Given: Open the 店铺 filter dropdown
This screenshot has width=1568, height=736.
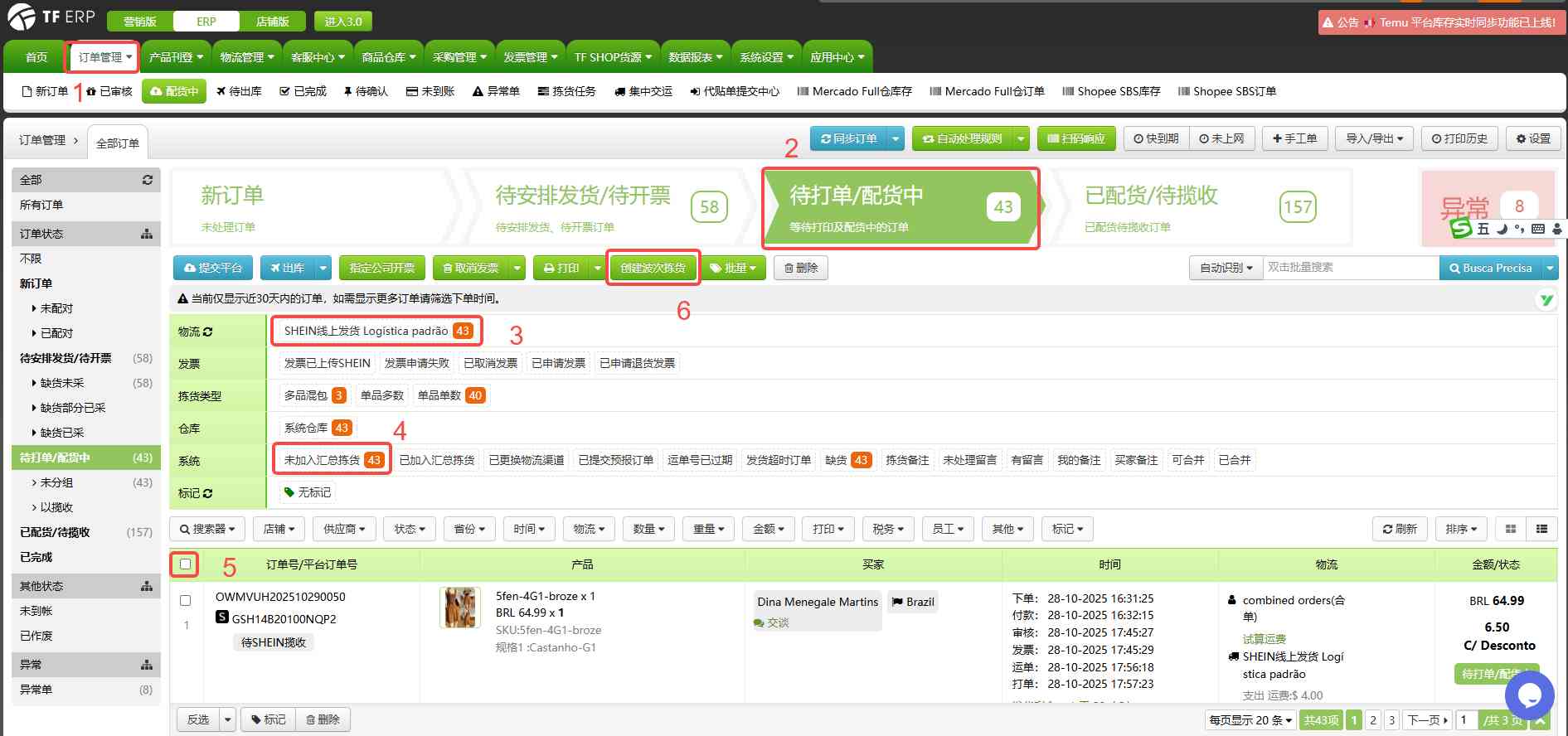Looking at the screenshot, I should (279, 529).
